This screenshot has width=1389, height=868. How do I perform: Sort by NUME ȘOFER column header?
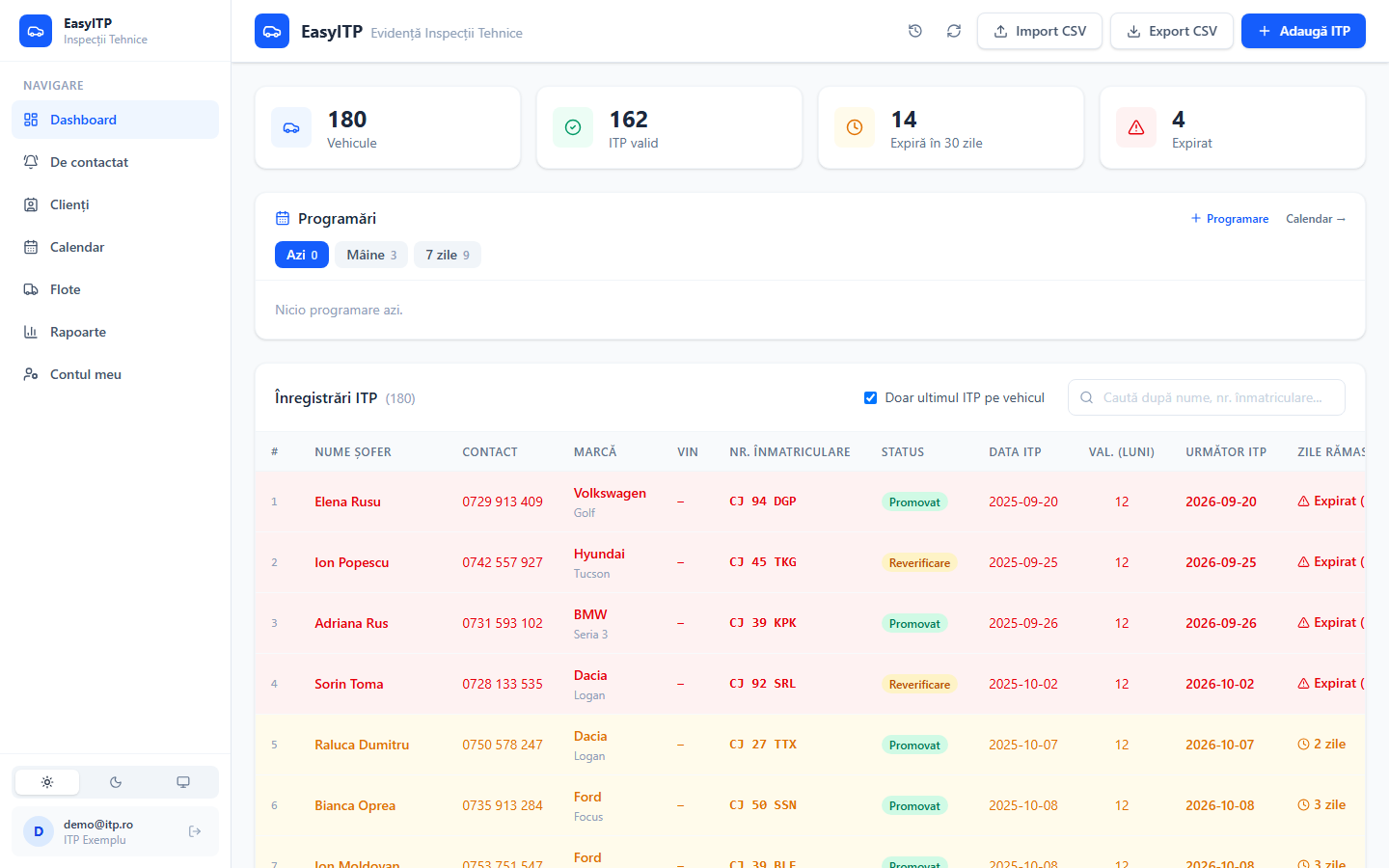pos(353,451)
